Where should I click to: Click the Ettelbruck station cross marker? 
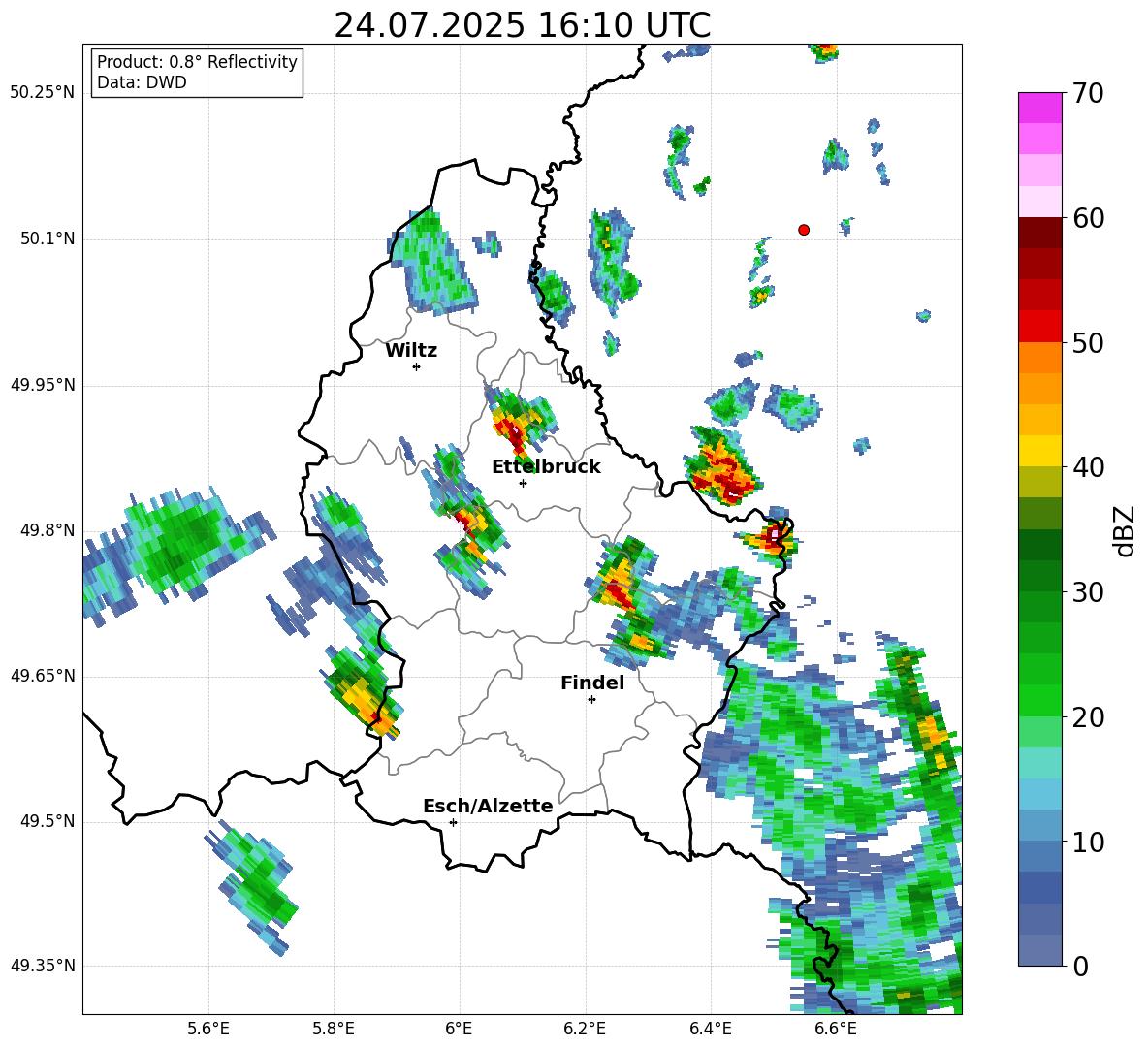click(523, 483)
